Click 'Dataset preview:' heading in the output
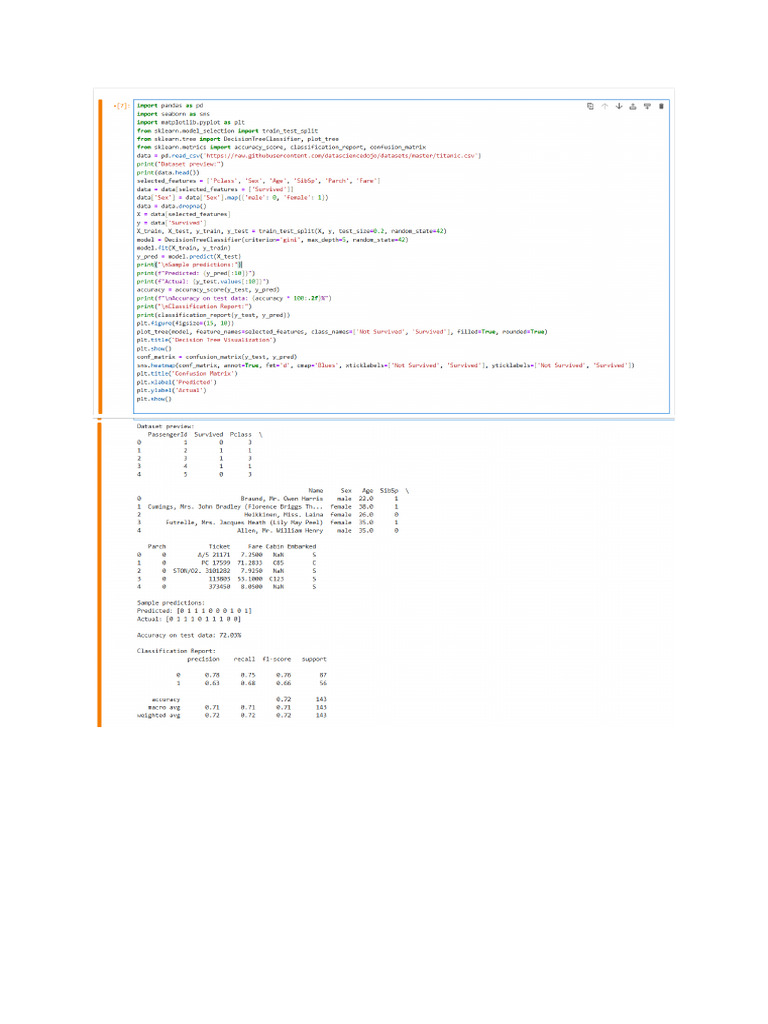The height and width of the screenshot is (1024, 768). click(165, 426)
